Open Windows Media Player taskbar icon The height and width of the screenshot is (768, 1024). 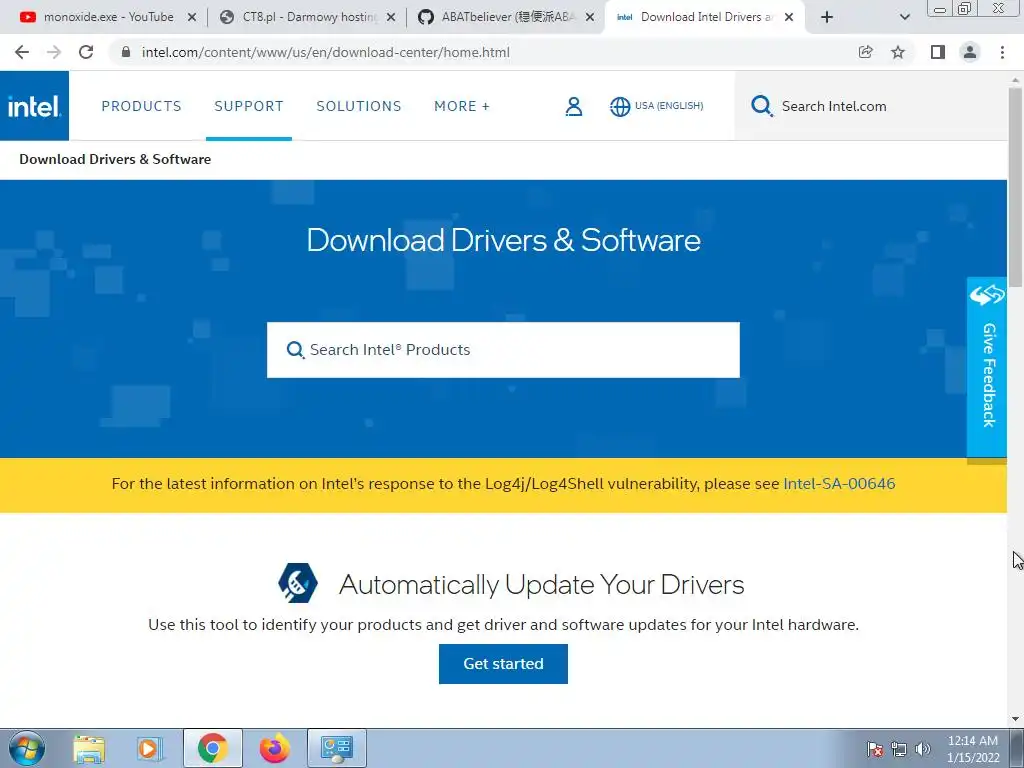click(x=149, y=748)
